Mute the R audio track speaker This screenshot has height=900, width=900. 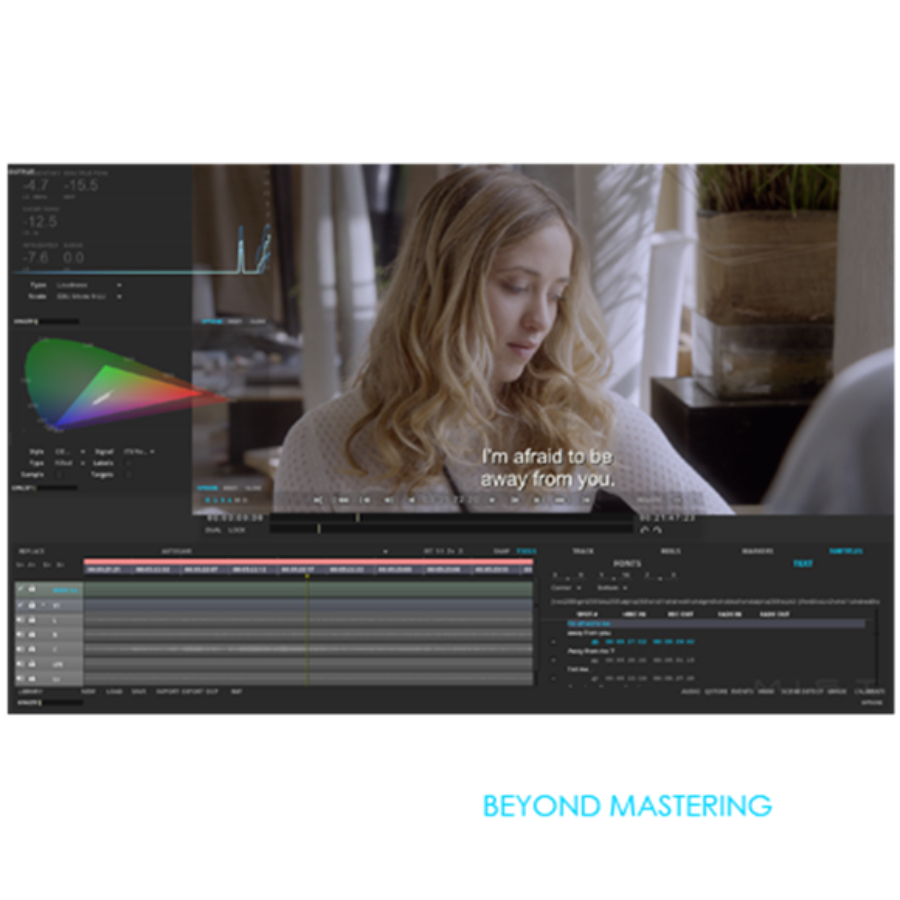(x=21, y=634)
